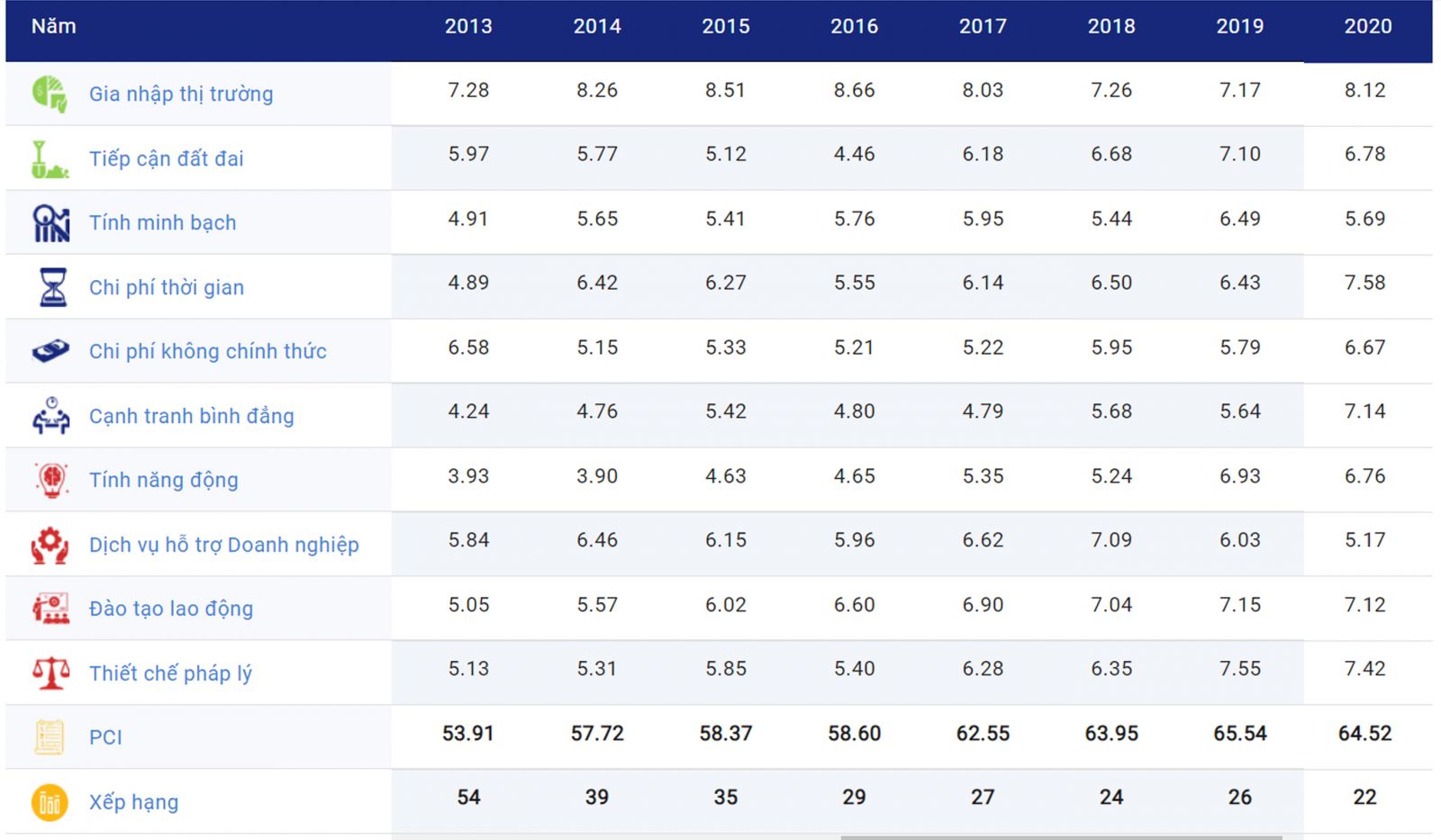
Task: Click the 2016 column header
Action: (x=854, y=26)
